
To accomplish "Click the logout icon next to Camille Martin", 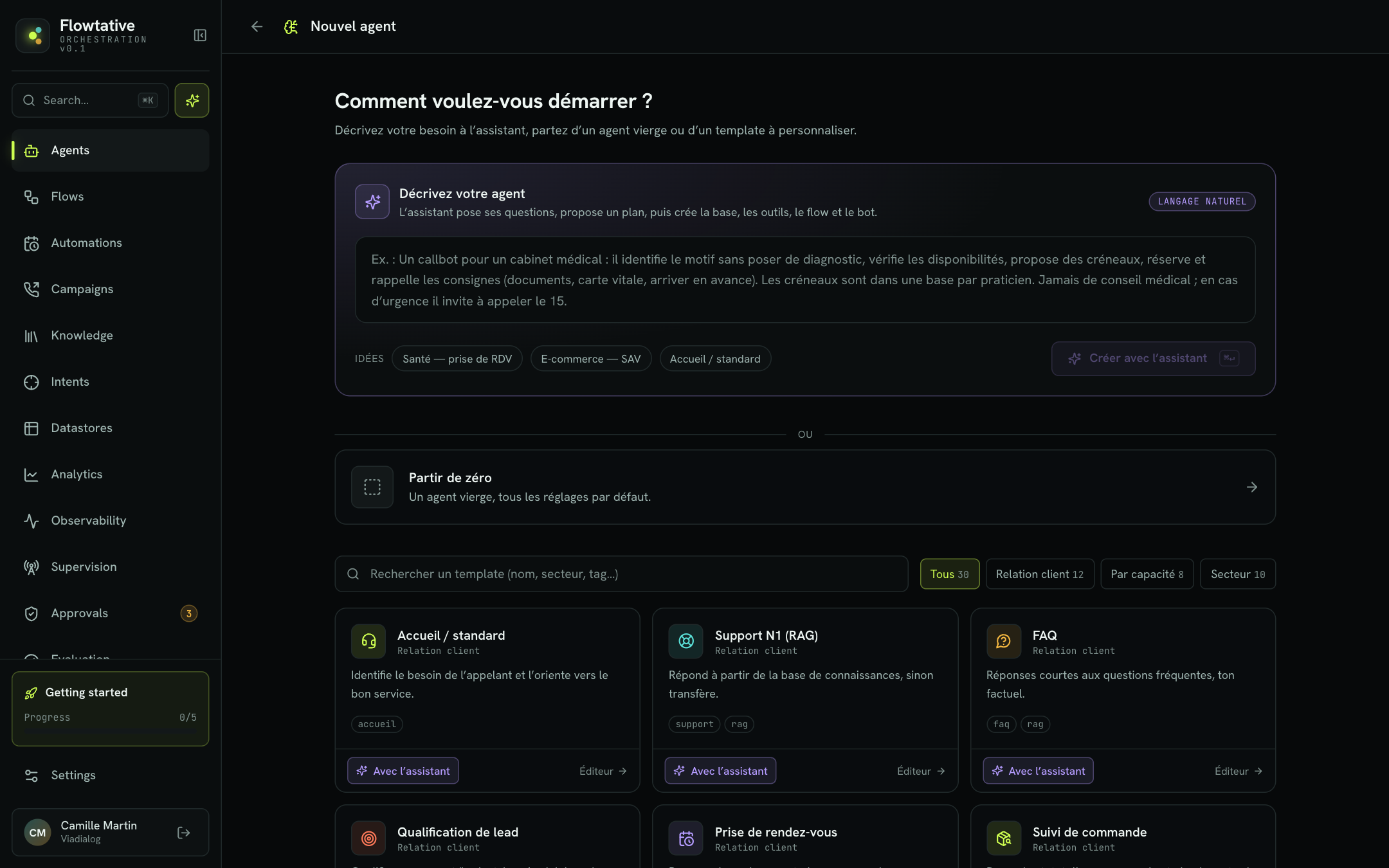I will (184, 833).
